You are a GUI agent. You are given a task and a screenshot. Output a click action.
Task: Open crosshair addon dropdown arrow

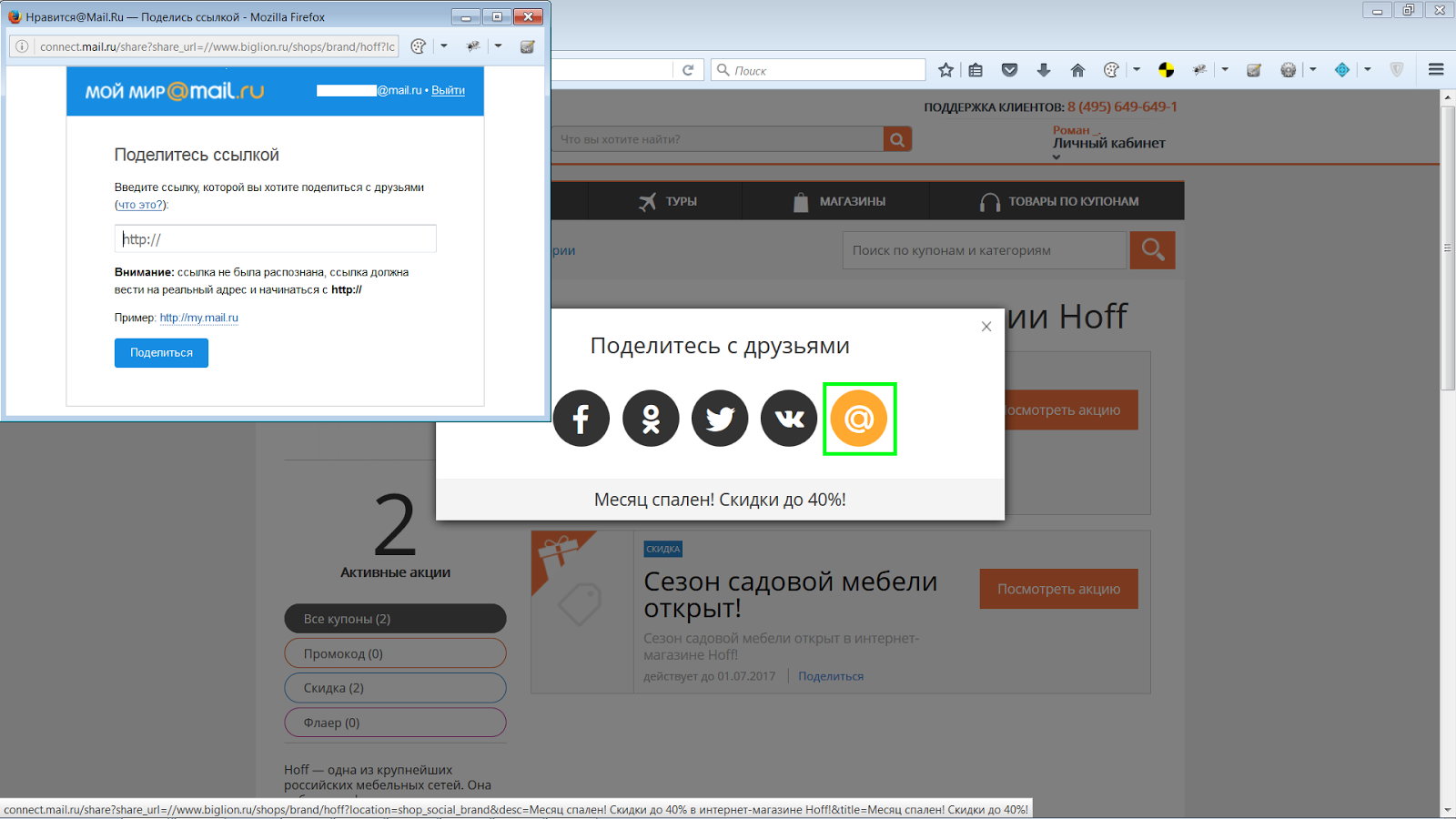click(1368, 70)
